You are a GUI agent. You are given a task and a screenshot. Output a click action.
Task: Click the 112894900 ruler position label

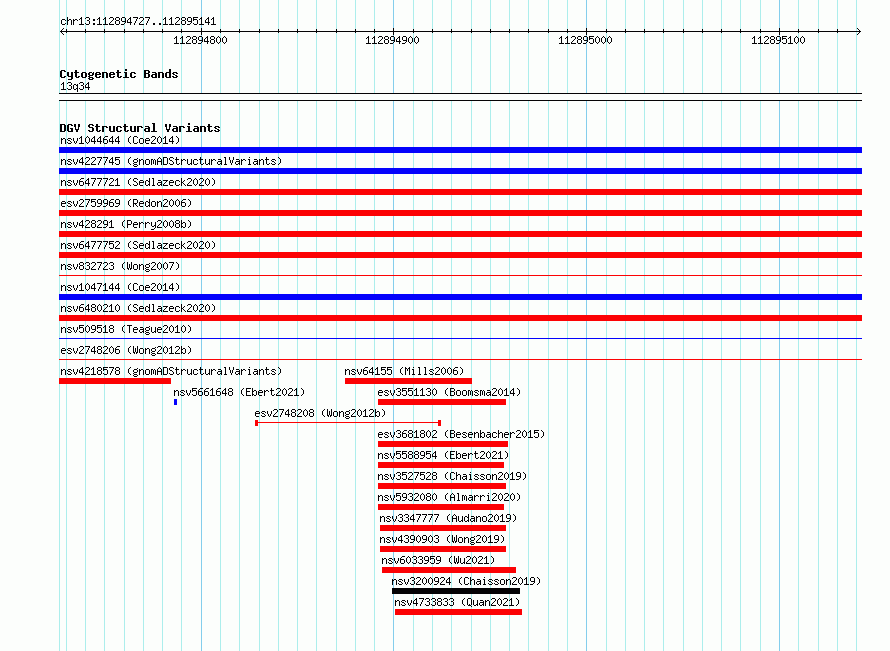coord(392,40)
